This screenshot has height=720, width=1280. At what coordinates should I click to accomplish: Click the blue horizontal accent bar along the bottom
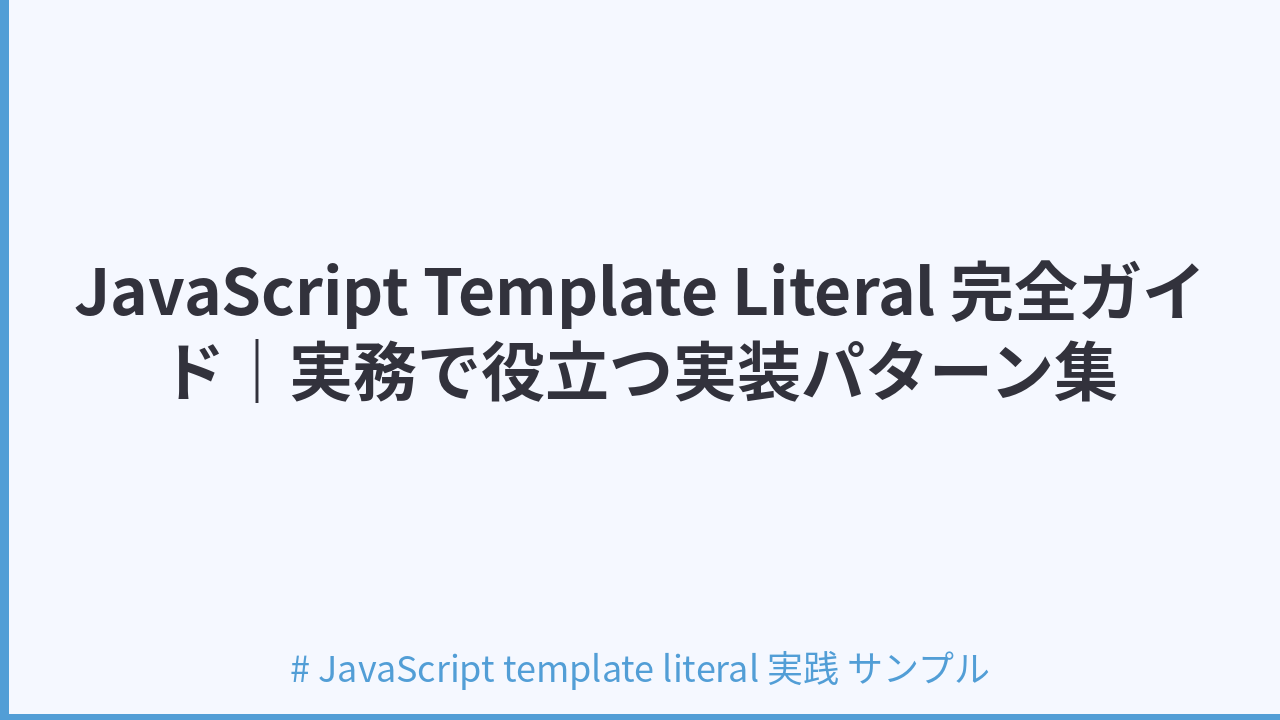640,716
